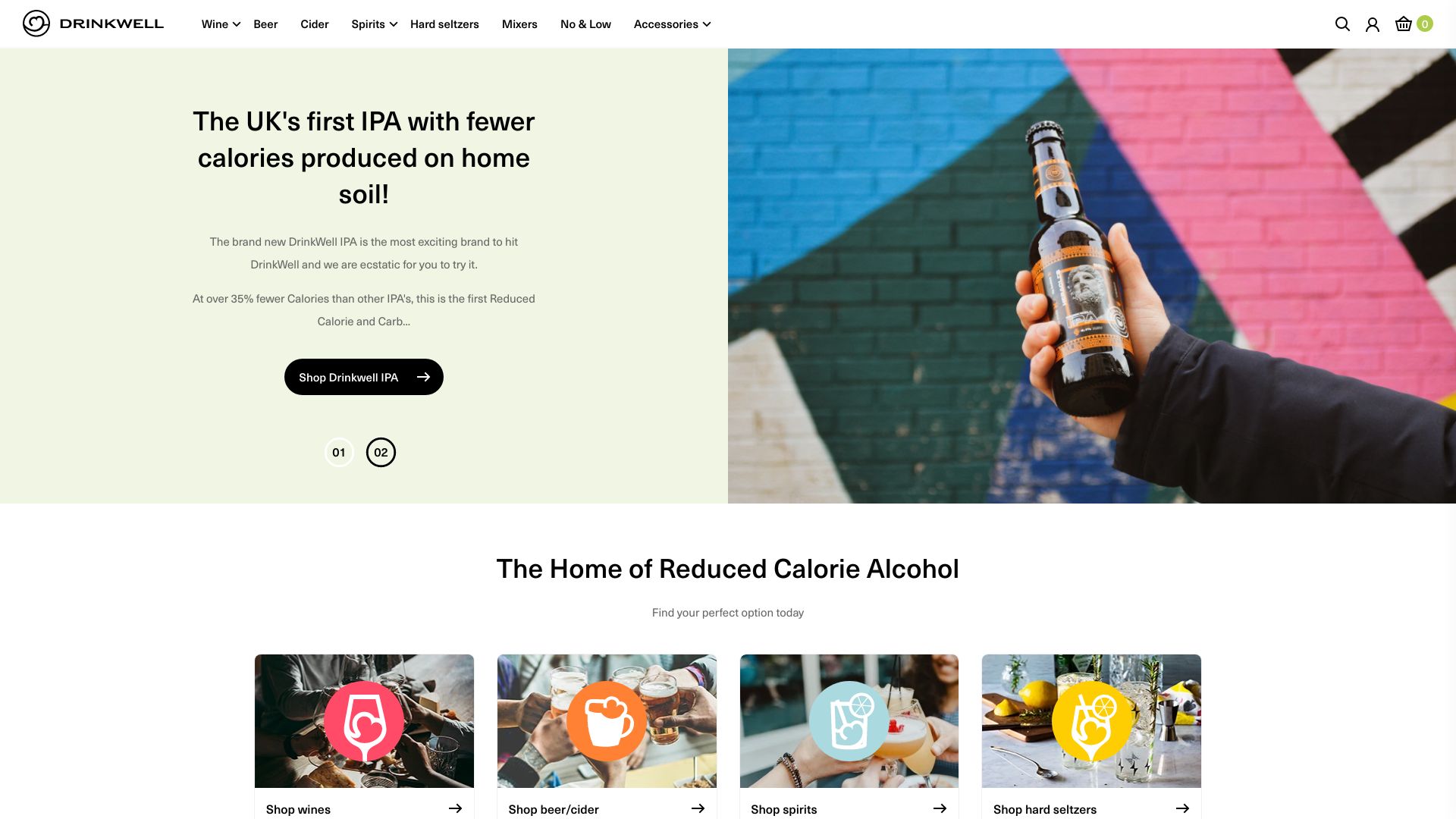Open the Beer menu item

tap(265, 24)
